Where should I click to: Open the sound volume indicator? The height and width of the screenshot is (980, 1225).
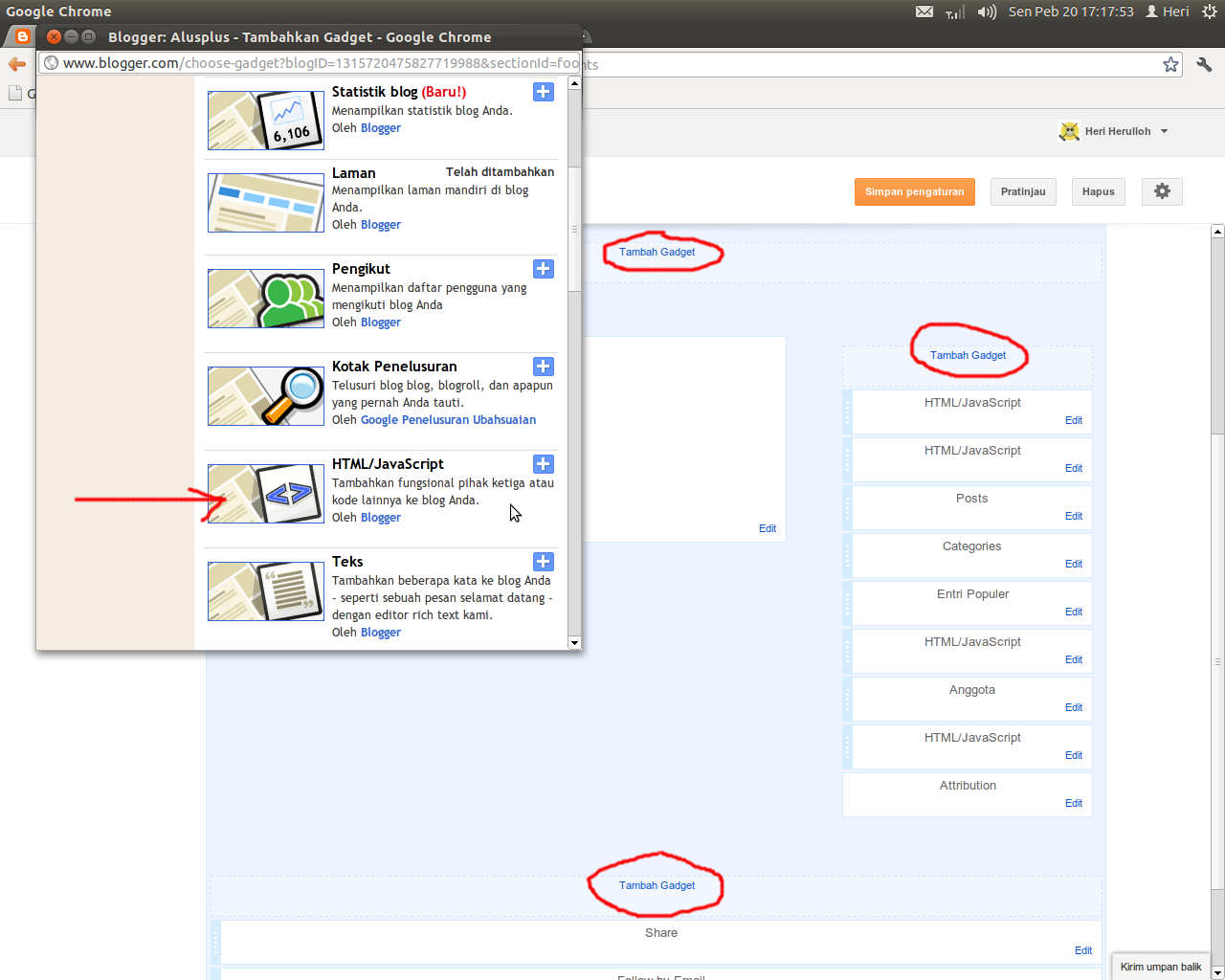[x=987, y=11]
